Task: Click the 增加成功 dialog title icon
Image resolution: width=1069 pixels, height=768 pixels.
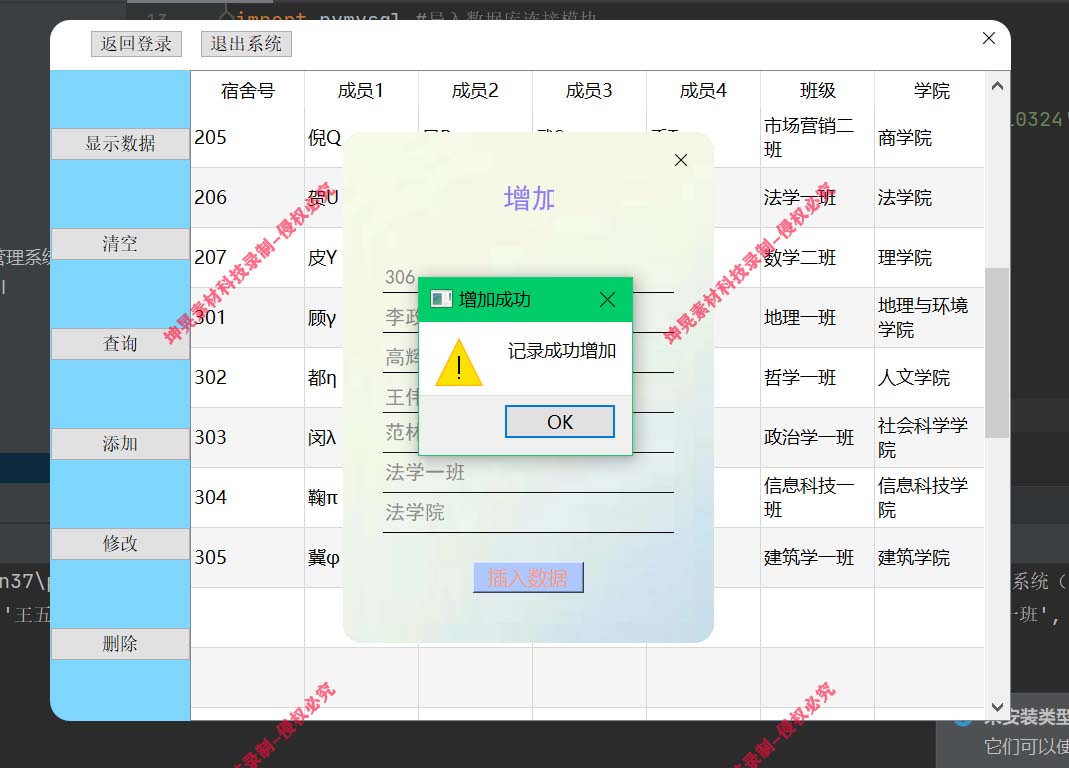Action: (x=441, y=299)
